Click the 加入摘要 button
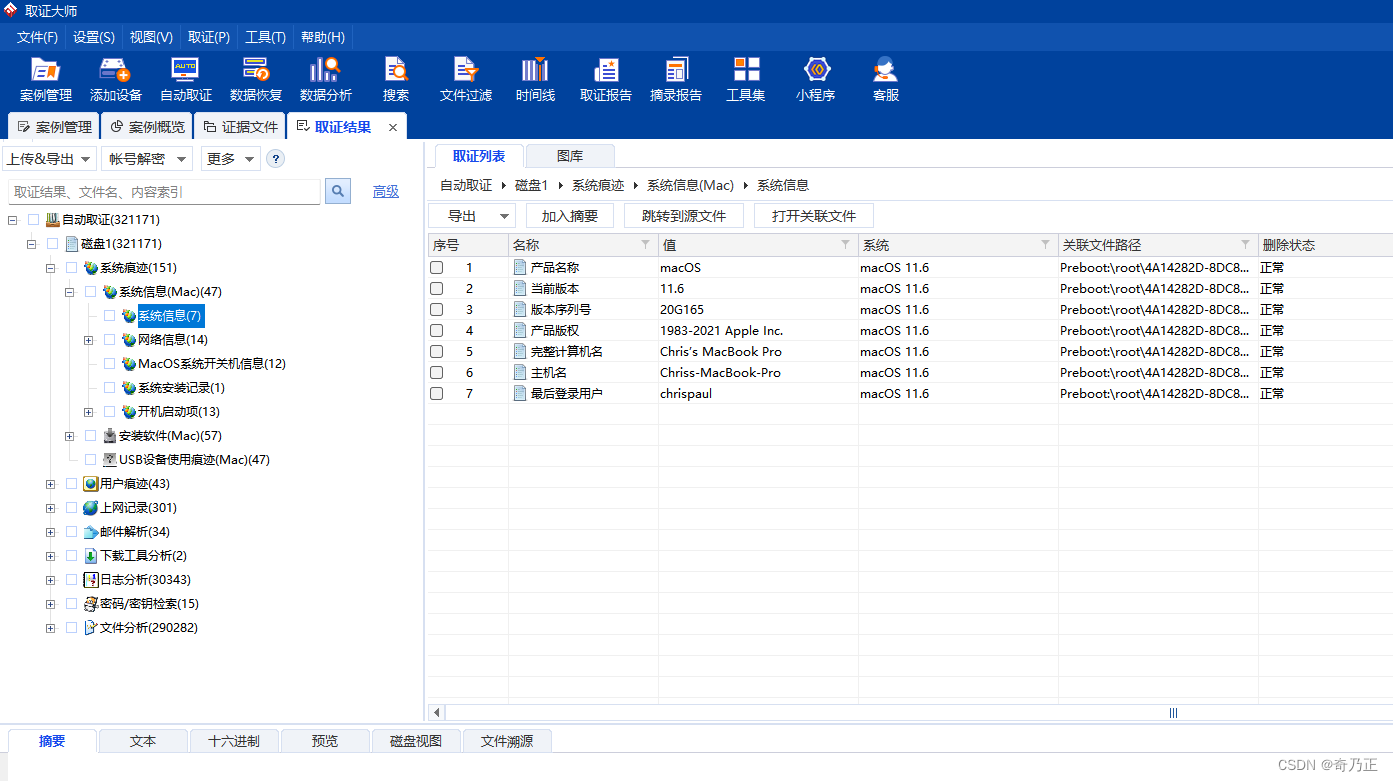 pos(570,216)
